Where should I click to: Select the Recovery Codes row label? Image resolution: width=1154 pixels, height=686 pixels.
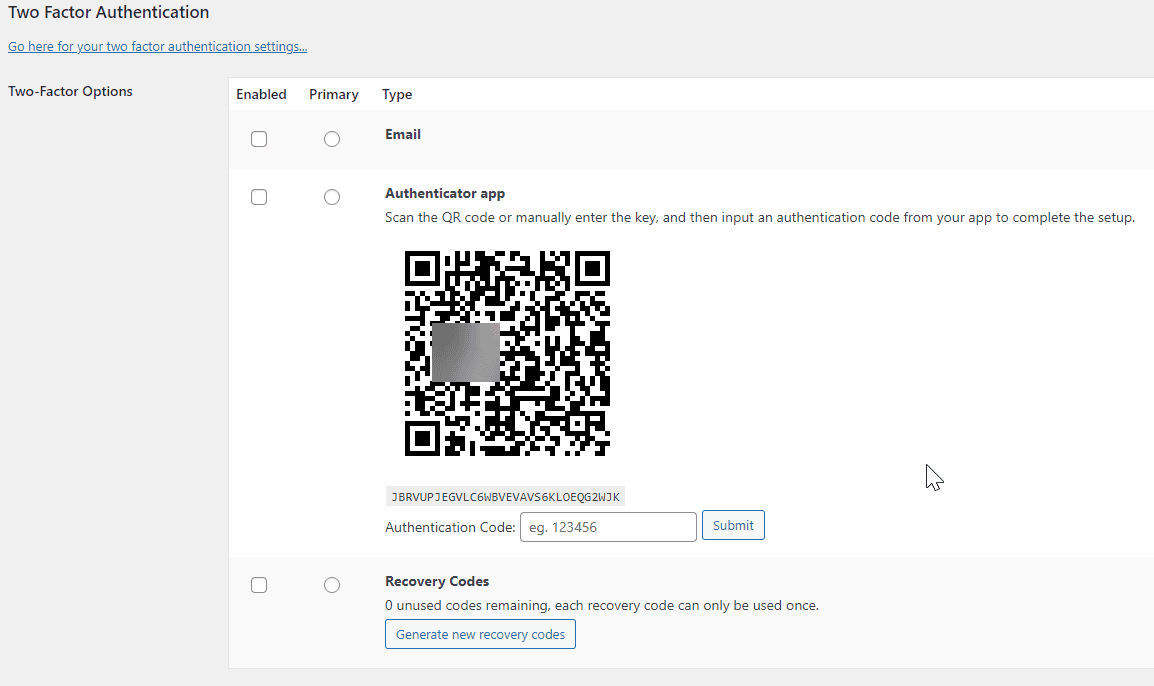(437, 581)
